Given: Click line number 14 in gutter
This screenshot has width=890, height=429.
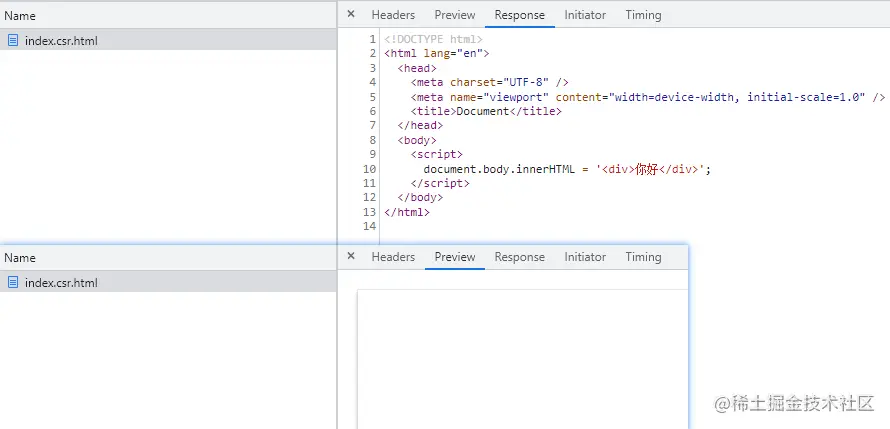Looking at the screenshot, I should 369,226.
